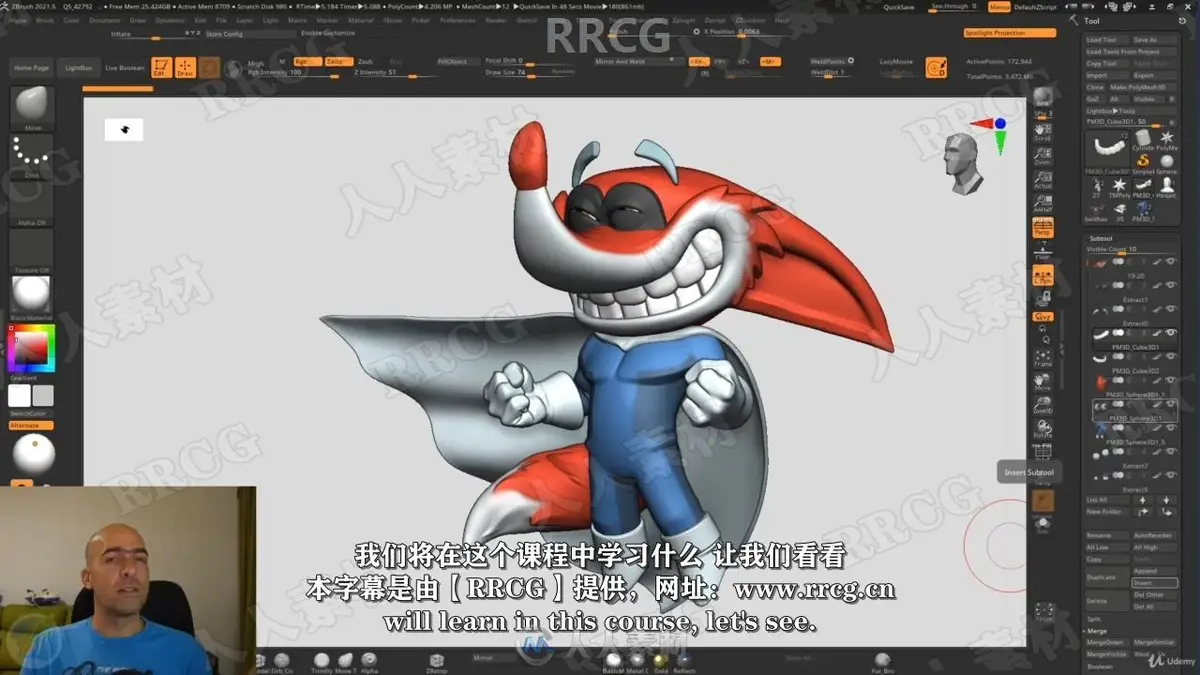Click the Zoom canvas icon
Image resolution: width=1200 pixels, height=675 pixels.
click(x=1043, y=156)
